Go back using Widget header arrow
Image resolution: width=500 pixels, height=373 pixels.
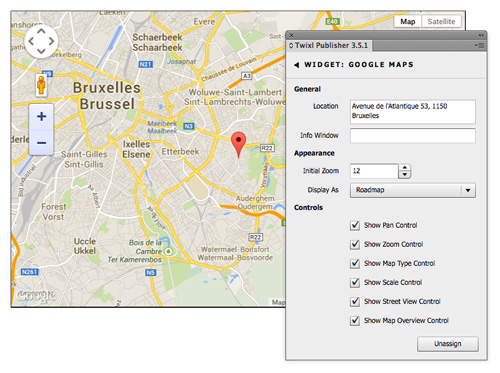tap(296, 65)
